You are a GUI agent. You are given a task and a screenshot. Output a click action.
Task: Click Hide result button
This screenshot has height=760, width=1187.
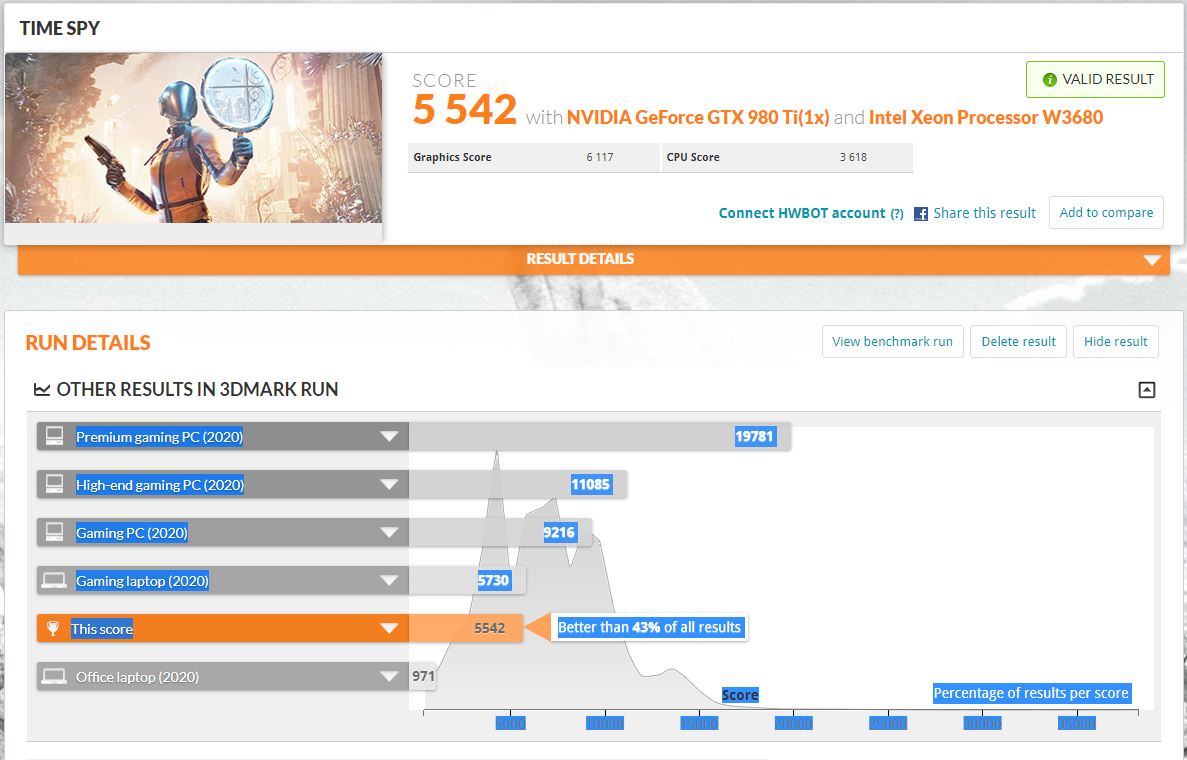1116,341
